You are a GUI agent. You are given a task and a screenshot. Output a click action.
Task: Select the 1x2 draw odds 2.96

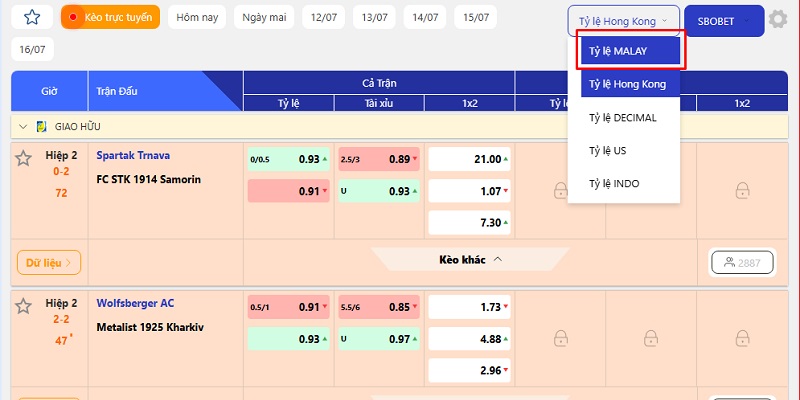pyautogui.click(x=469, y=370)
